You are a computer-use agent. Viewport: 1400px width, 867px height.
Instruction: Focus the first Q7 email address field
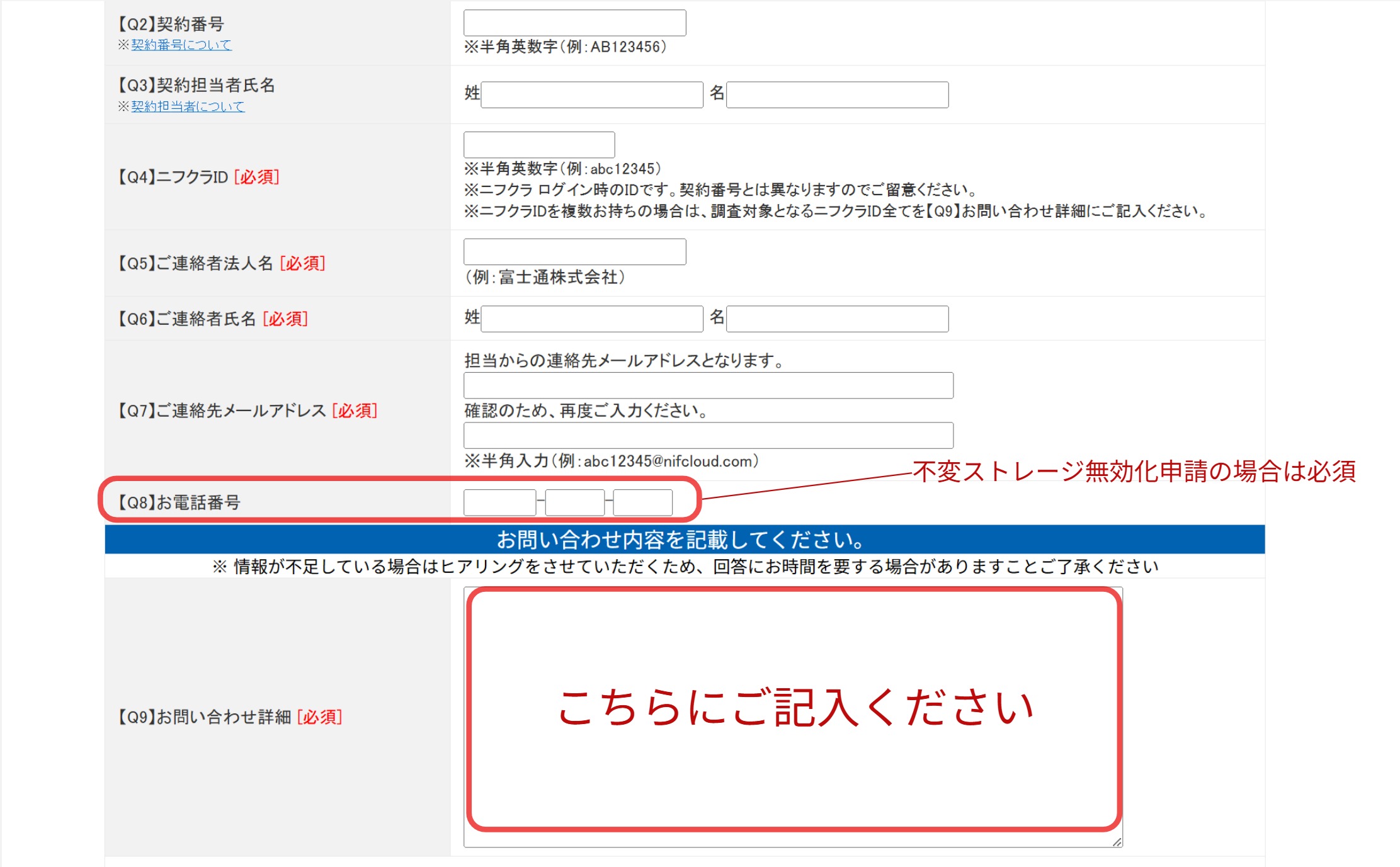click(x=708, y=385)
